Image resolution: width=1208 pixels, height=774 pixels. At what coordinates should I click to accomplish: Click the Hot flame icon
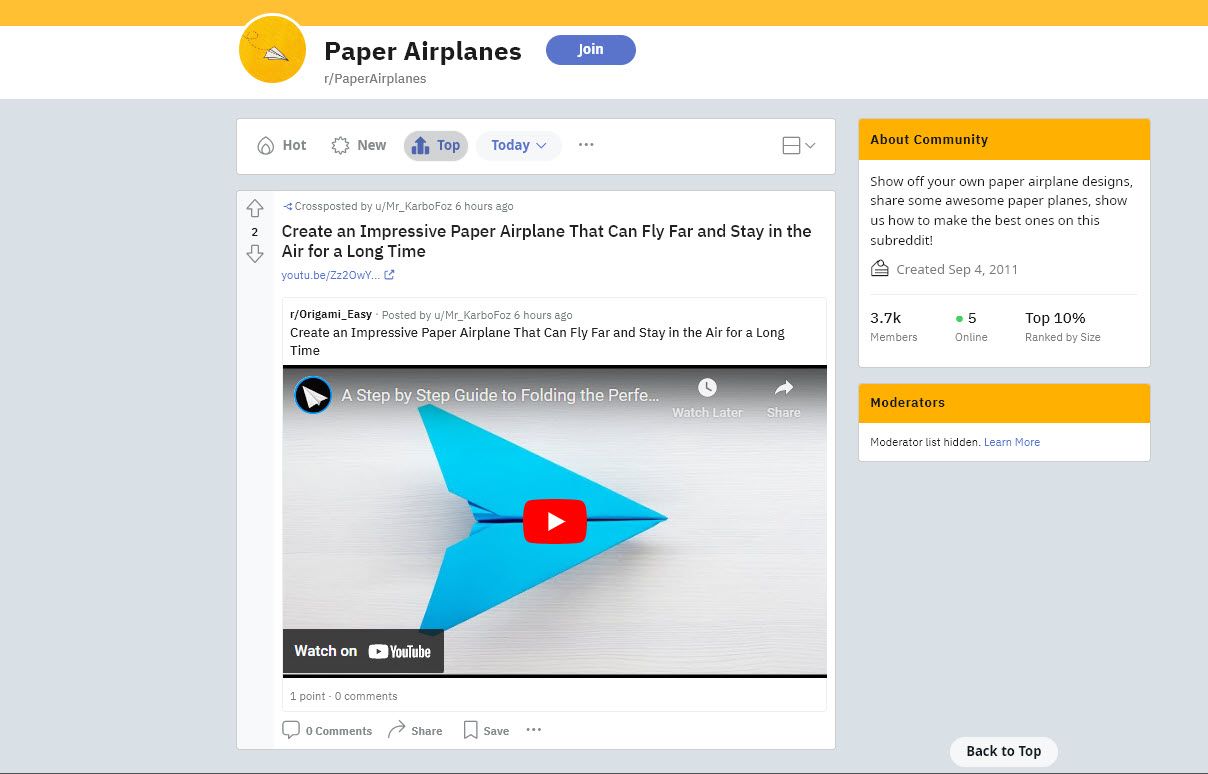tap(265, 145)
